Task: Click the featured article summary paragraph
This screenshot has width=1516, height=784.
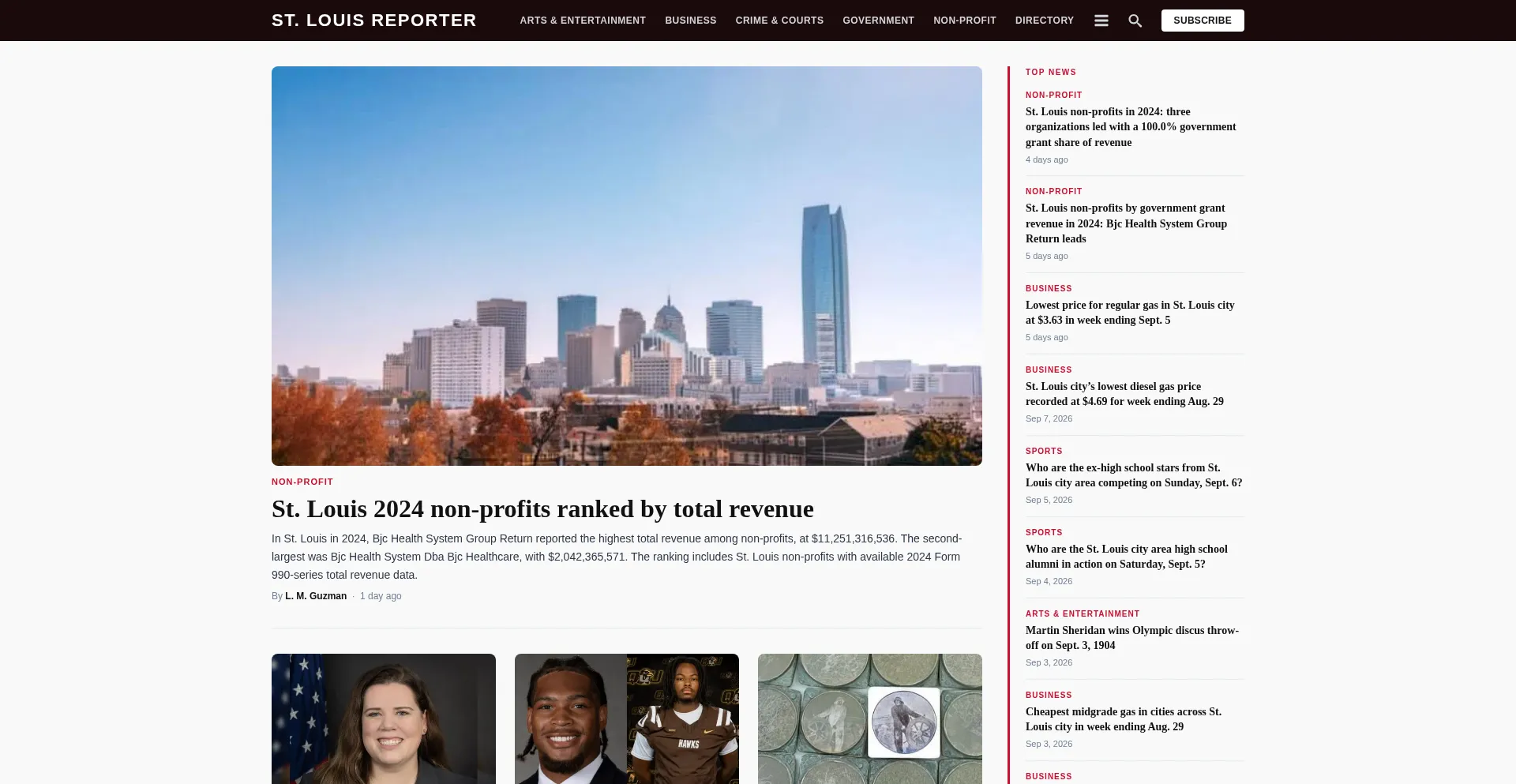Action: 617,557
